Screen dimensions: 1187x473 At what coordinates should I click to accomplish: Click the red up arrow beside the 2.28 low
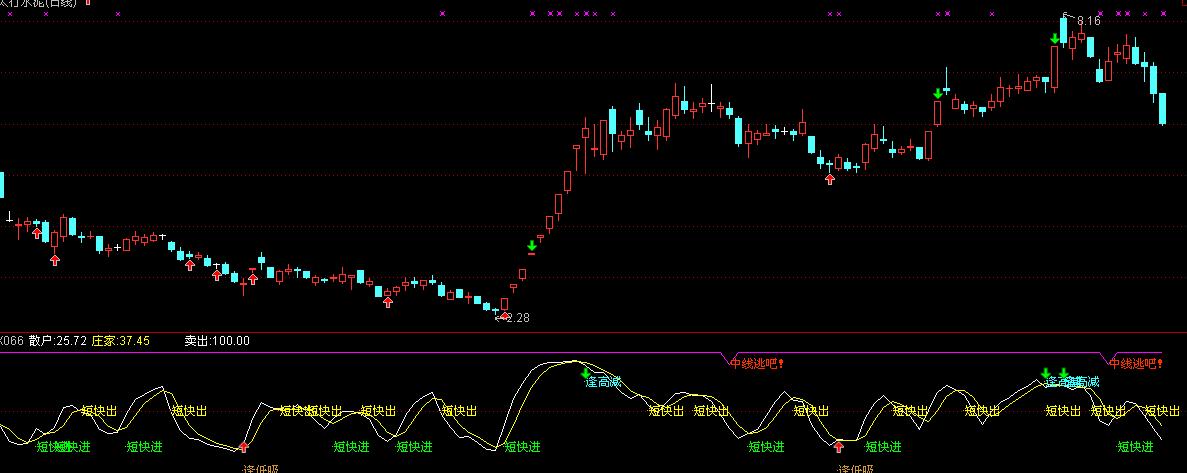point(505,315)
